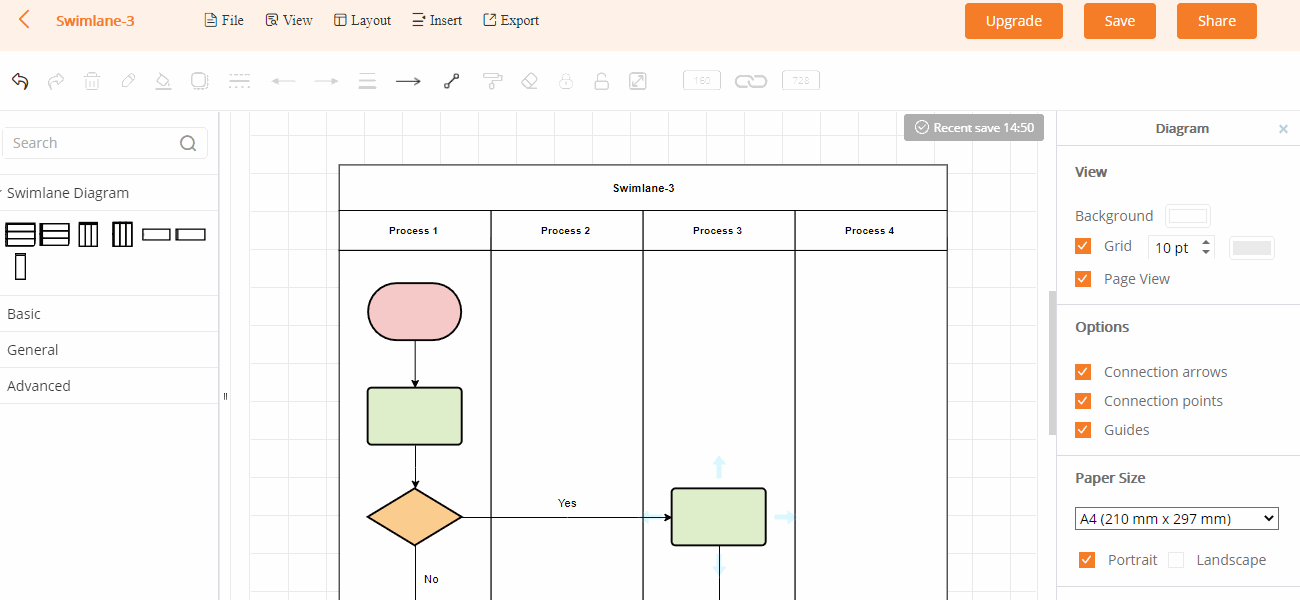Open the Insert menu

(437, 20)
